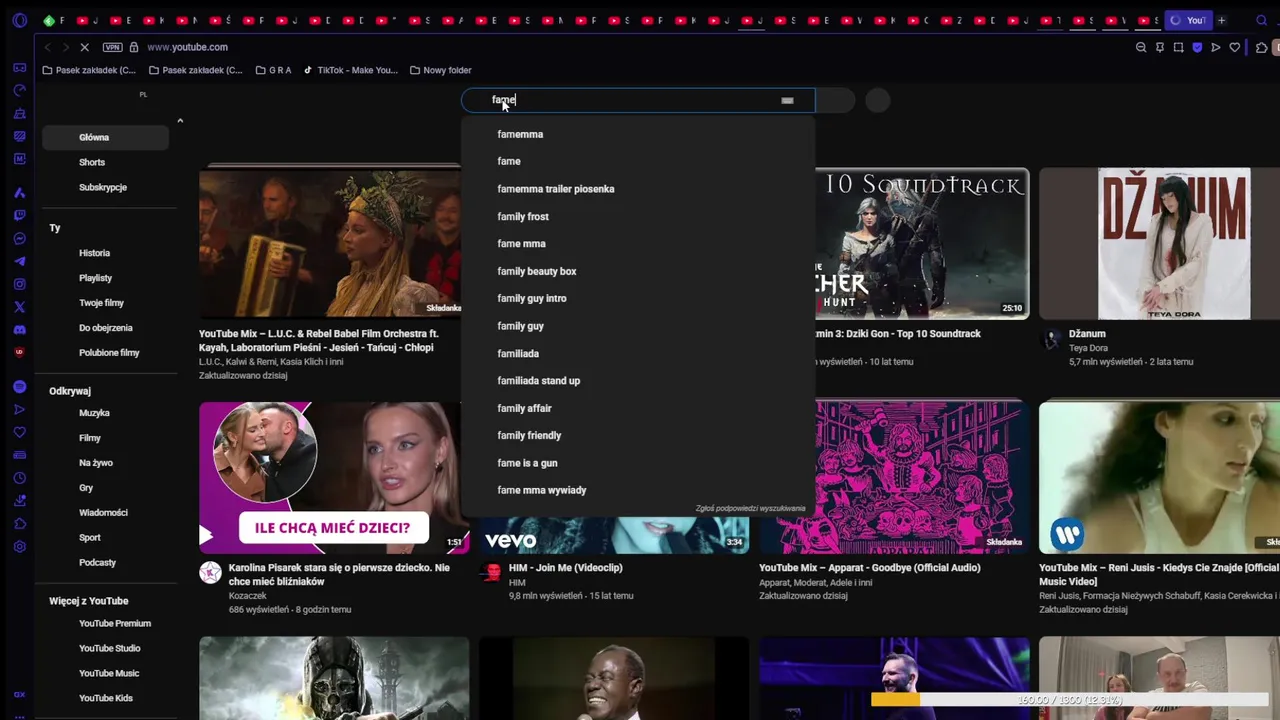Click the YouTube search button
The image size is (1280, 720).
point(835,100)
